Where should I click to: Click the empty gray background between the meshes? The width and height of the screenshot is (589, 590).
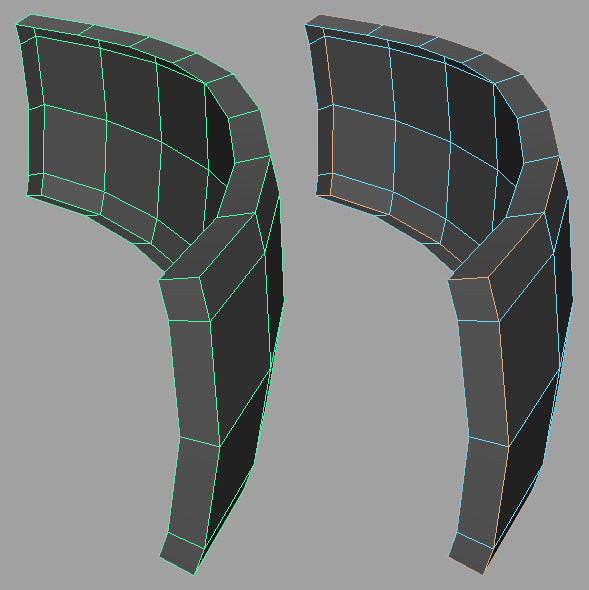pos(294,376)
